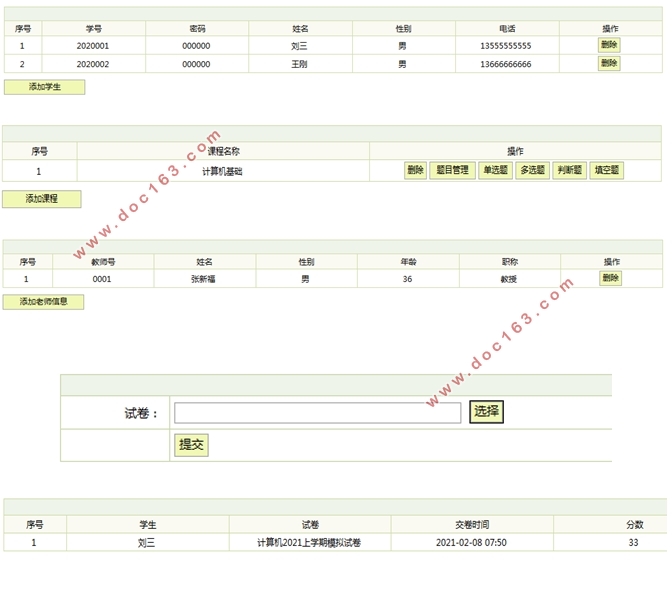
Task: Open 单选题 for the course
Action: coord(495,171)
